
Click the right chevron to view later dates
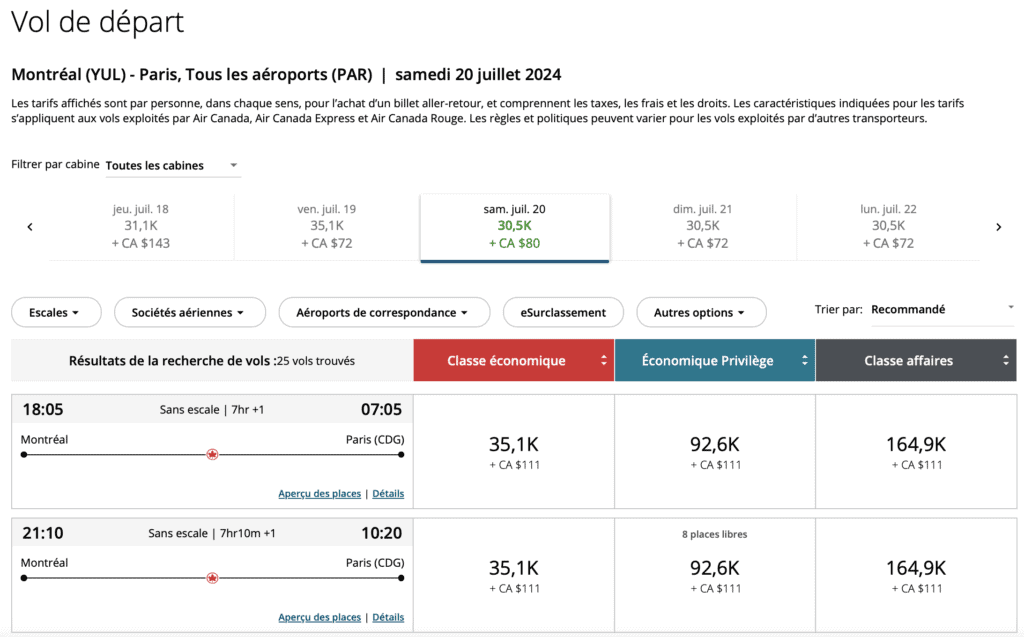coord(998,227)
